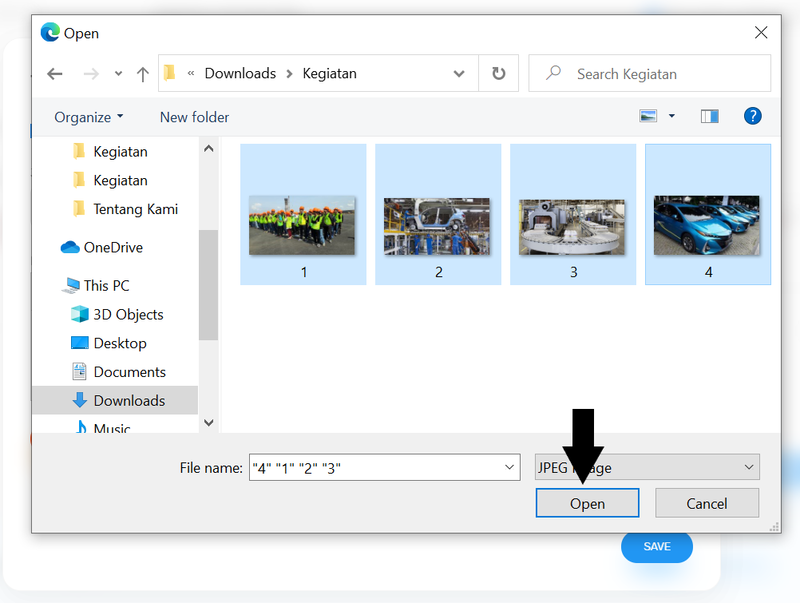This screenshot has width=800, height=603.
Task: Click the This PC computer icon
Action: point(70,285)
